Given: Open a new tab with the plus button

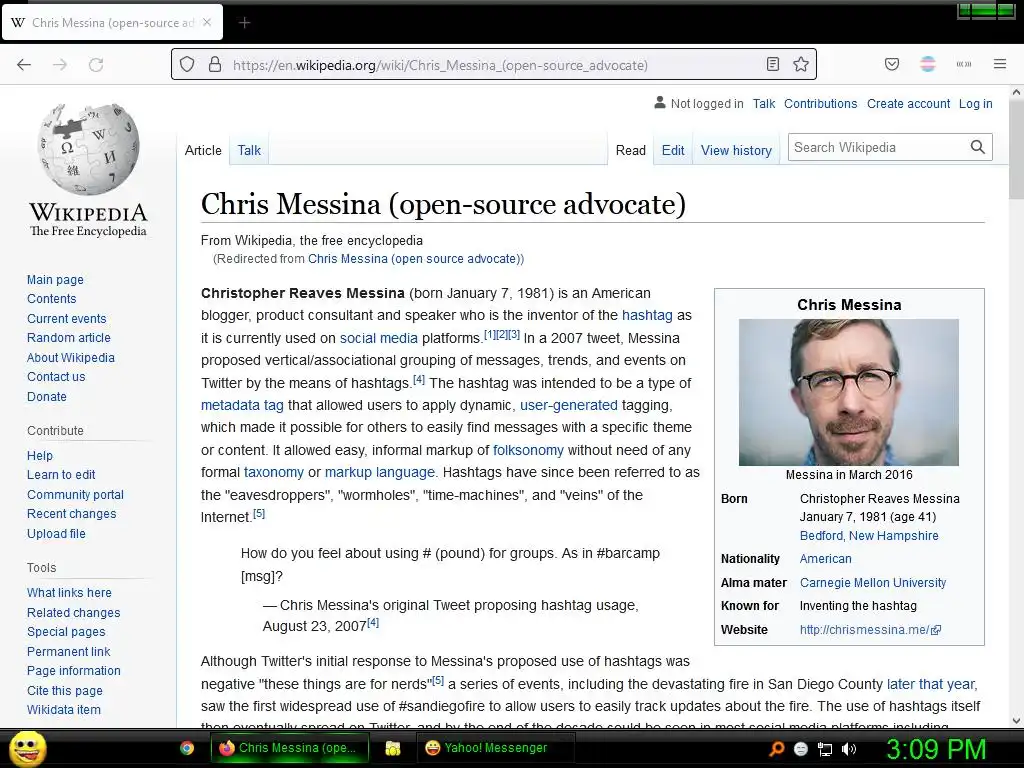Looking at the screenshot, I should tap(244, 23).
